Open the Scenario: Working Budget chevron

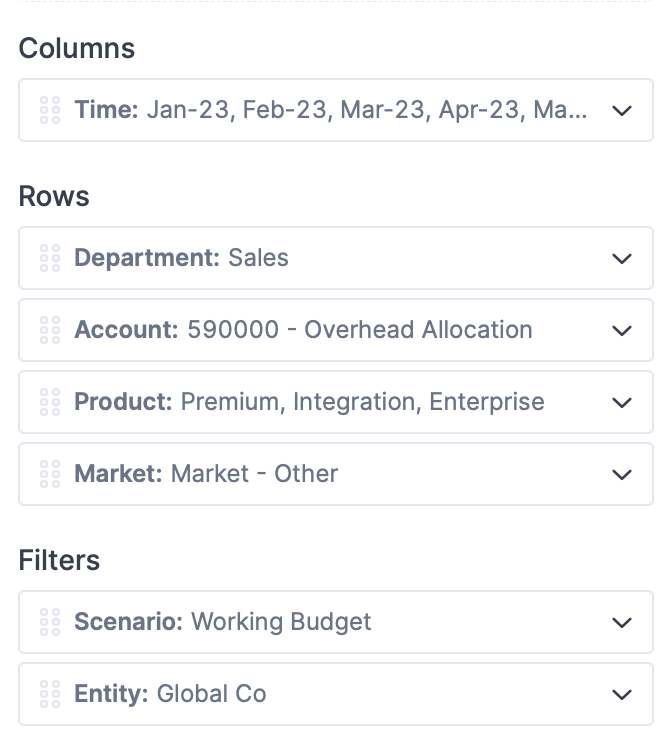(622, 622)
